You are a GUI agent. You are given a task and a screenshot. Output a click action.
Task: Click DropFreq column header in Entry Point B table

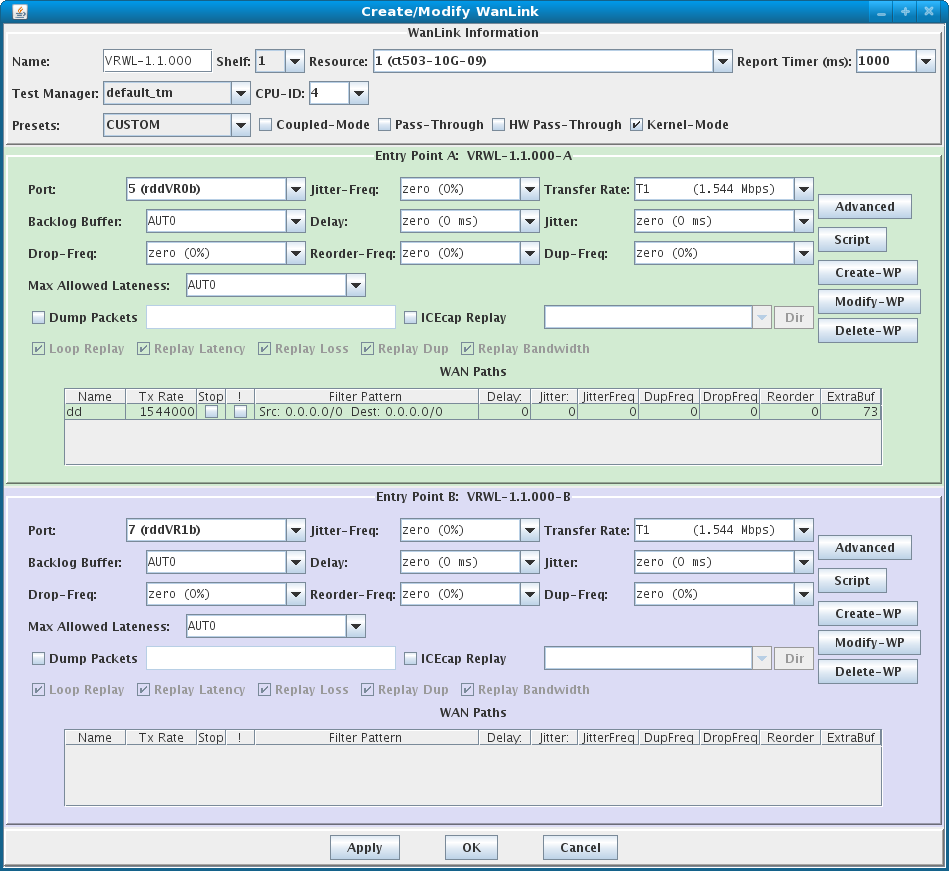pyautogui.click(x=729, y=737)
